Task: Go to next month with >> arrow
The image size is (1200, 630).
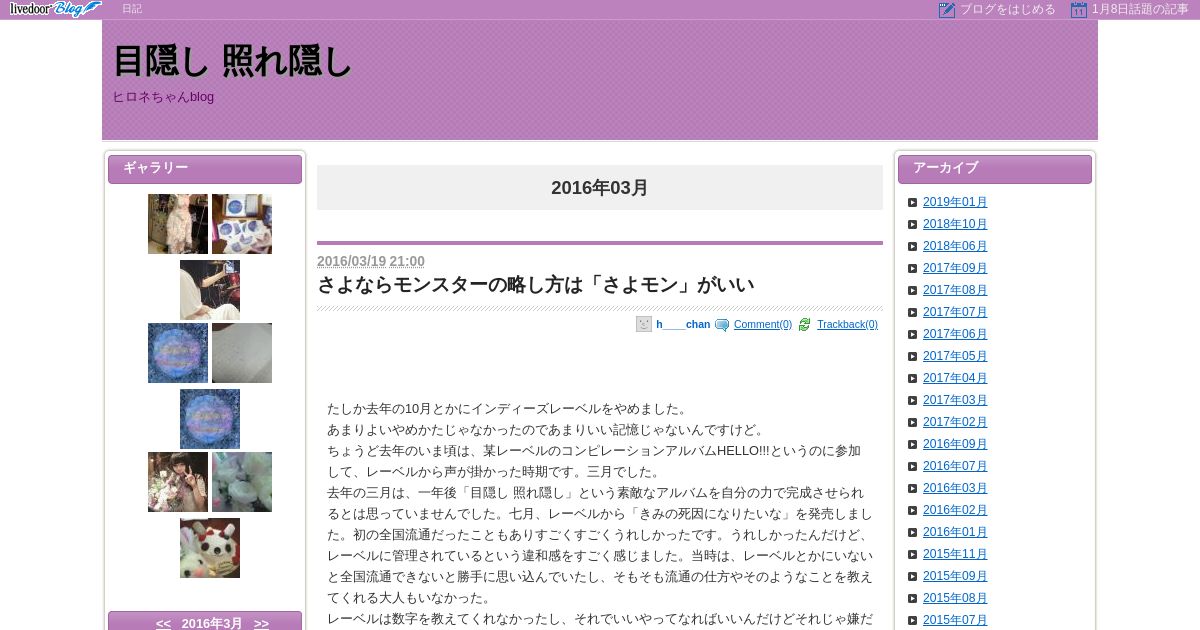Action: pos(261,623)
